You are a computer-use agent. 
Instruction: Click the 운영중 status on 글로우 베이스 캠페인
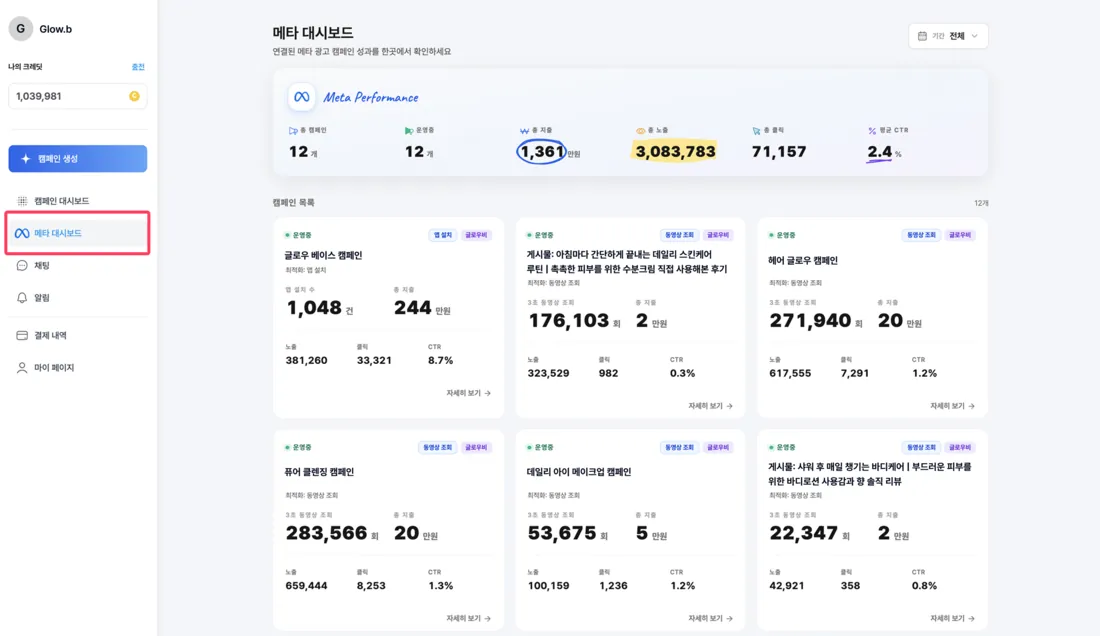[298, 235]
